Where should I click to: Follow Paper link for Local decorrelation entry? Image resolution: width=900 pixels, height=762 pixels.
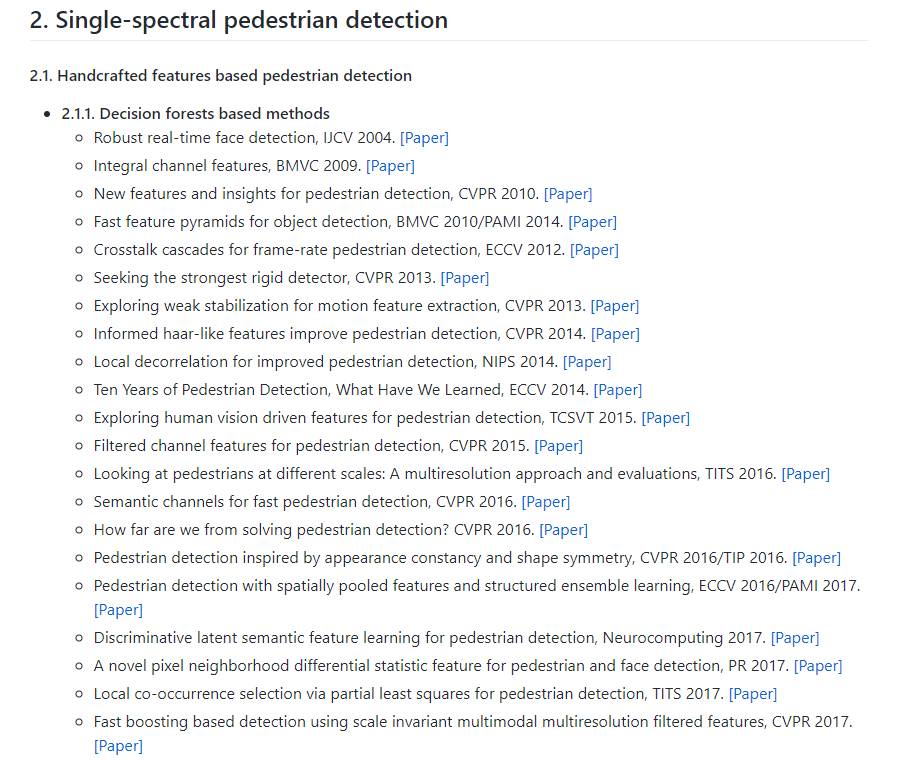pyautogui.click(x=587, y=362)
